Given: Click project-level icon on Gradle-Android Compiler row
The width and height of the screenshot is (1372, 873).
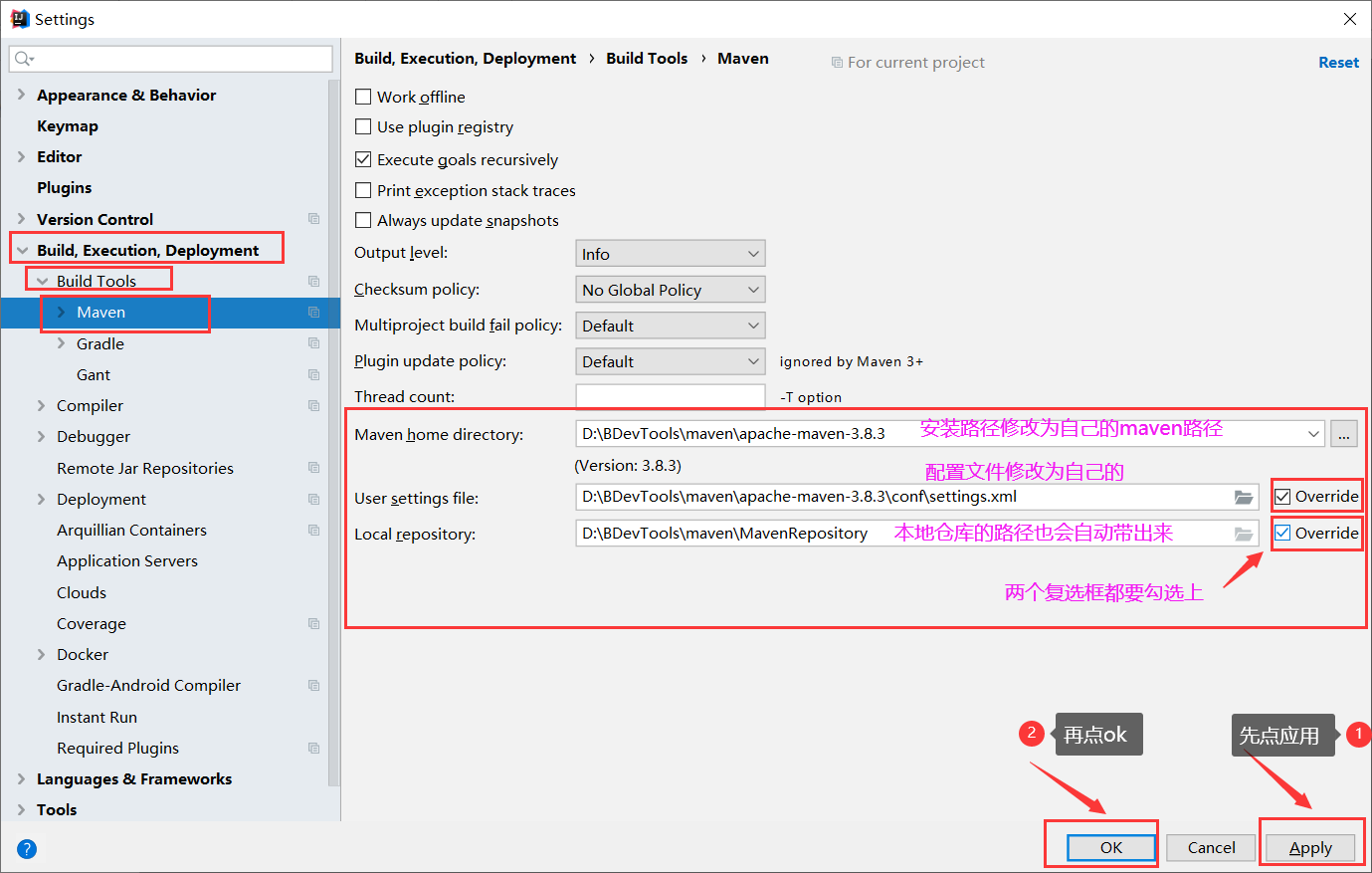Looking at the screenshot, I should click(x=314, y=685).
